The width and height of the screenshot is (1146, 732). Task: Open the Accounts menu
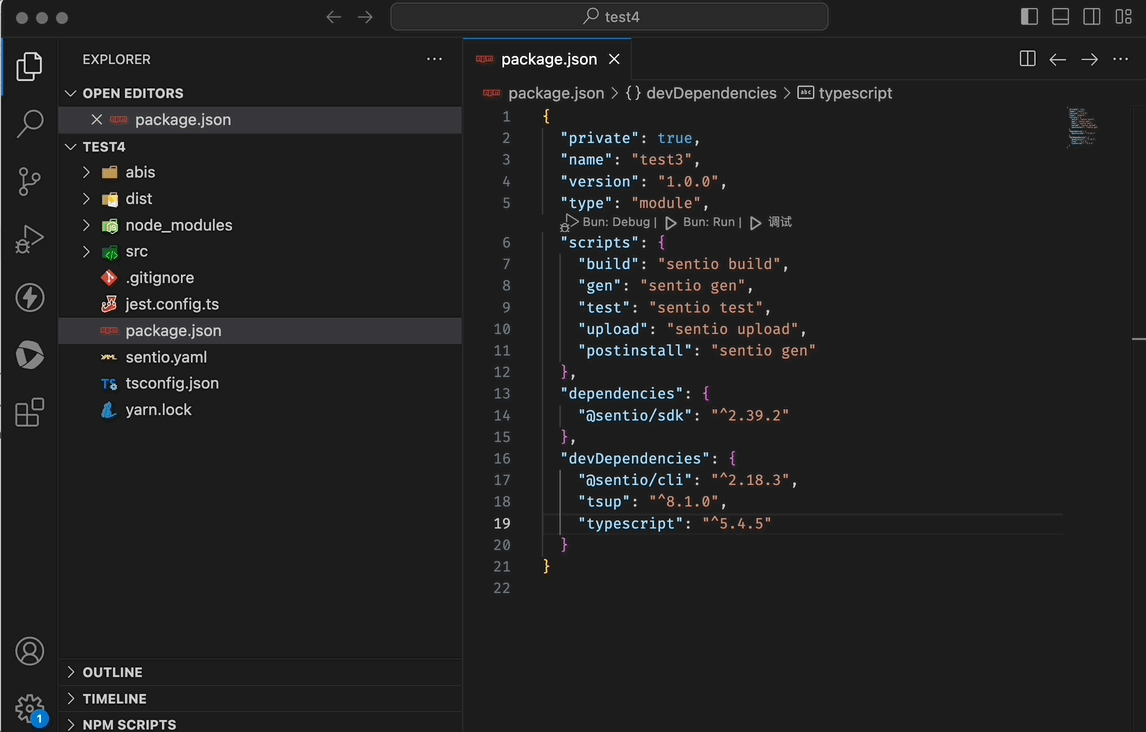pyautogui.click(x=29, y=651)
